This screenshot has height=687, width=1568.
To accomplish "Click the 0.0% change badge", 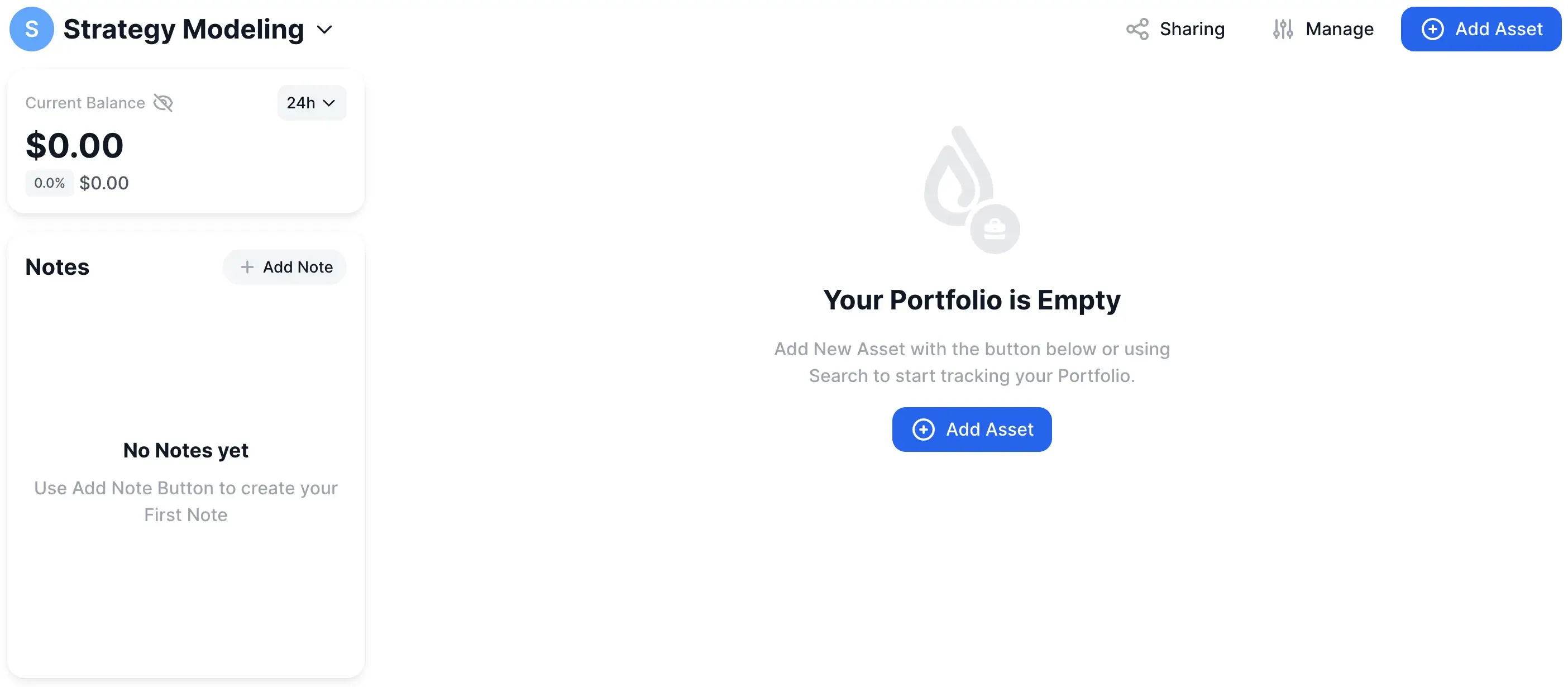I will coord(49,182).
